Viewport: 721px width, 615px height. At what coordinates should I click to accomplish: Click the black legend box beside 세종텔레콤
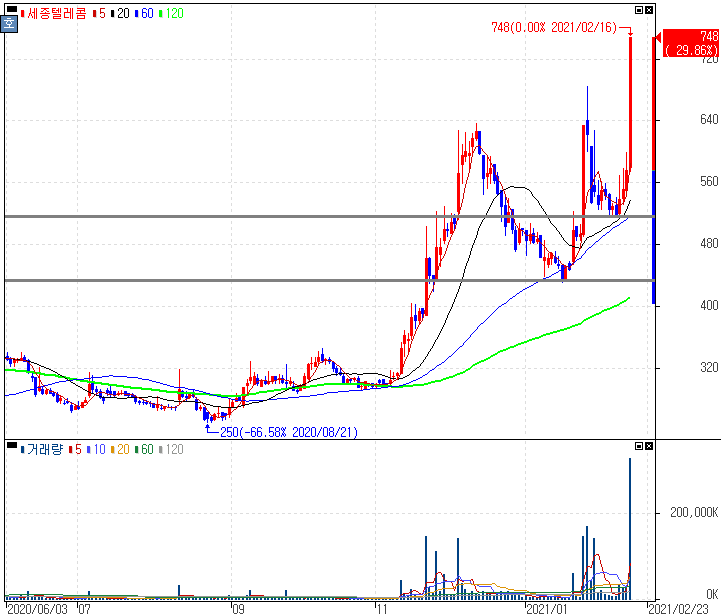[12, 9]
